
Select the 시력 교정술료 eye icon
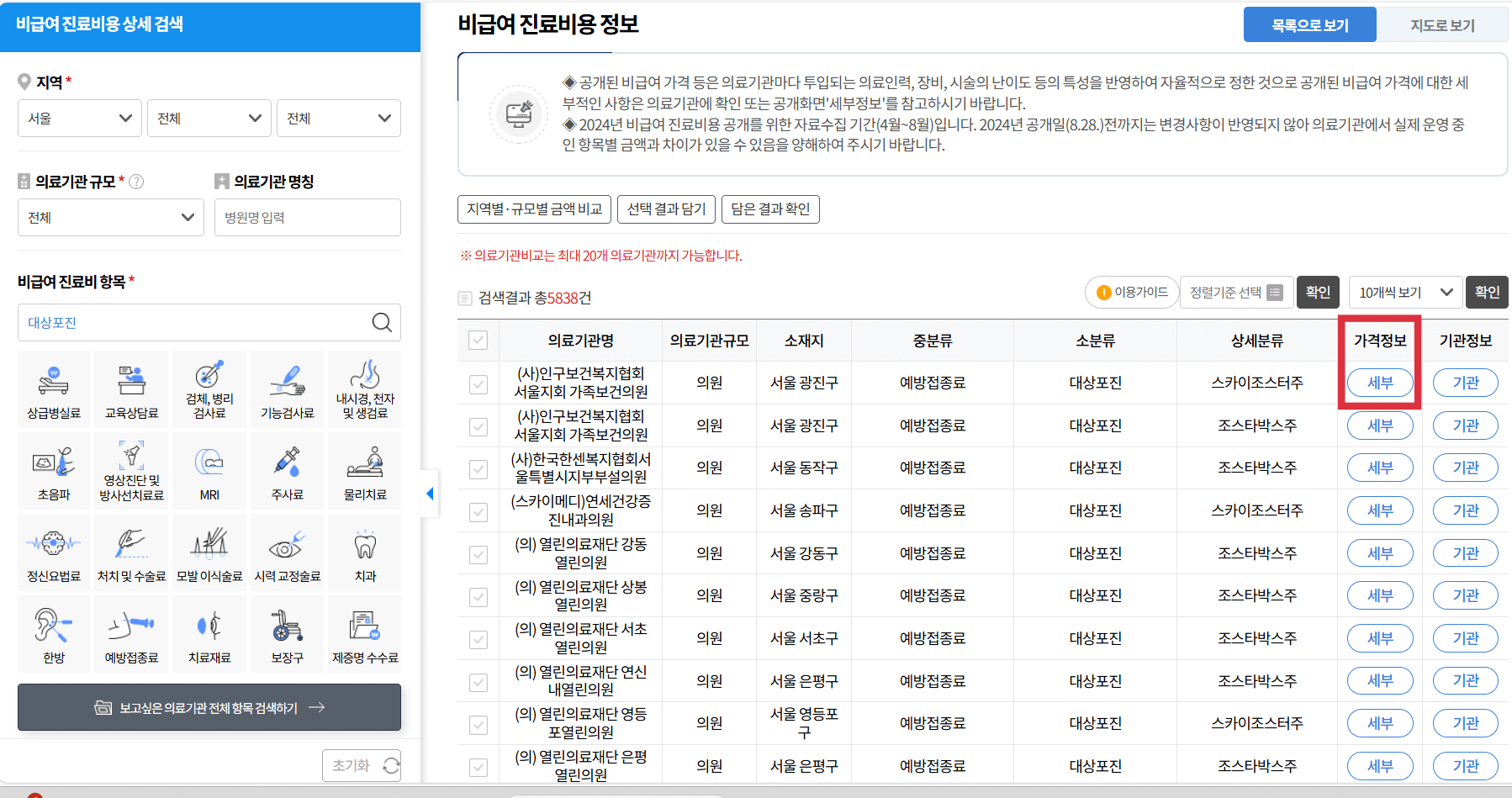tap(287, 552)
